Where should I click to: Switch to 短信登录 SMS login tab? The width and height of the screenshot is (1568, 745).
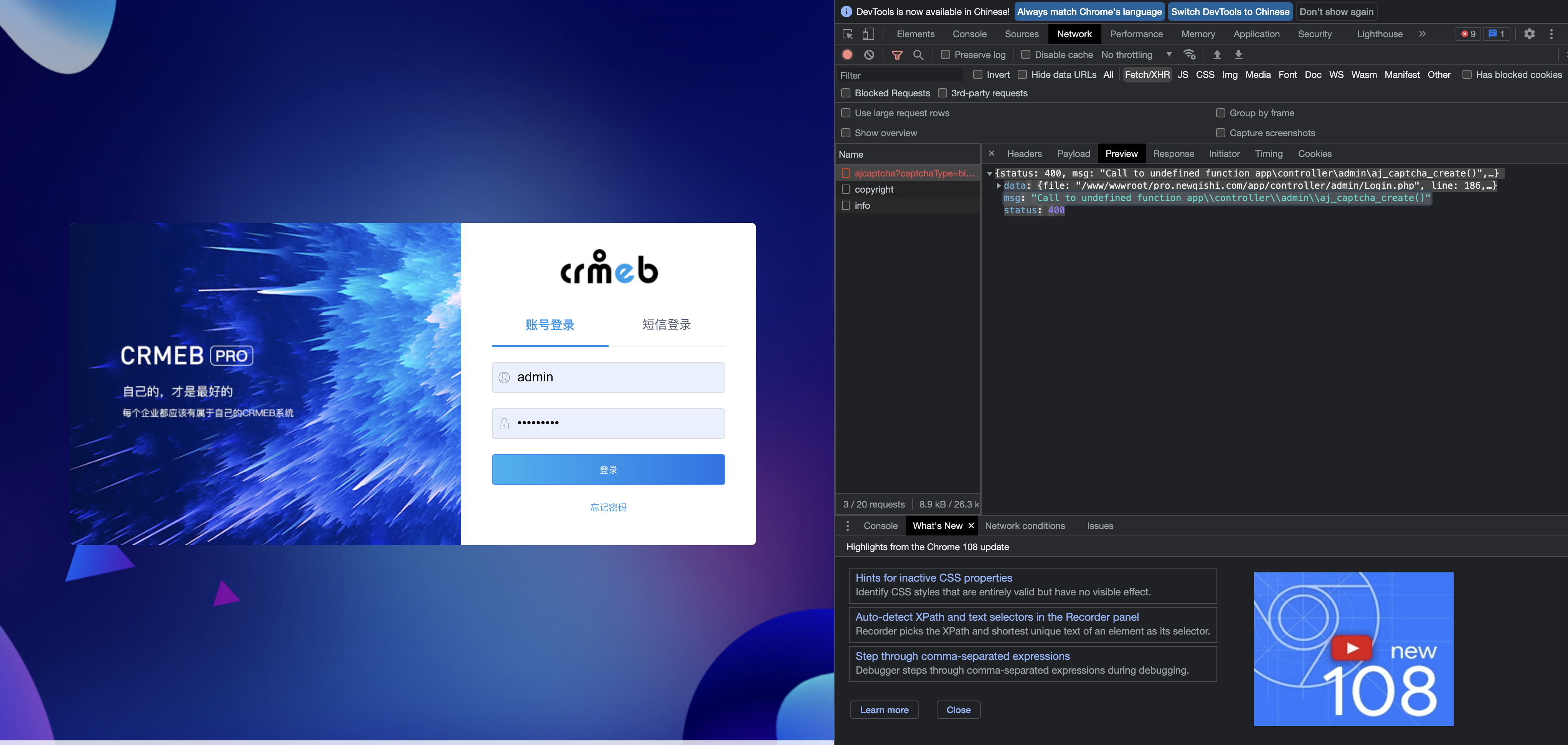point(667,325)
